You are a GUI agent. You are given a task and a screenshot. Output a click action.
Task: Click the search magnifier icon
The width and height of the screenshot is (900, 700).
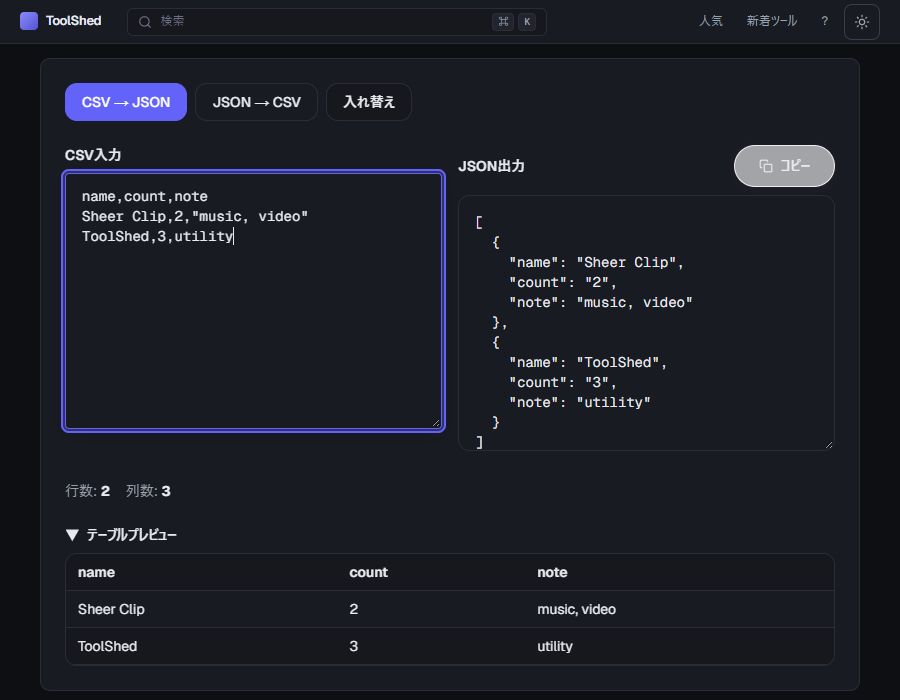[x=145, y=22]
